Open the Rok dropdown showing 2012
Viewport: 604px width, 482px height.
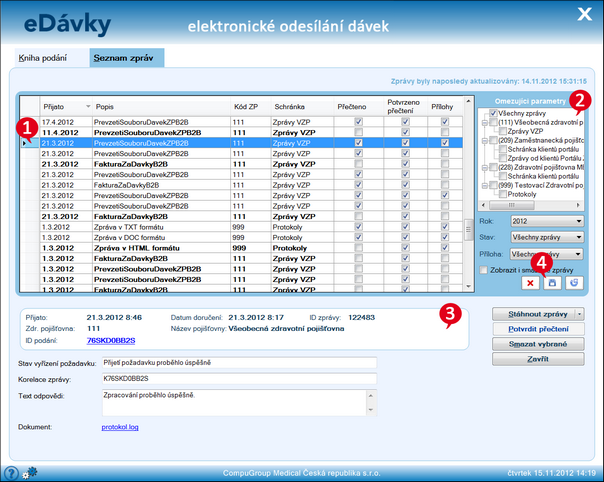(x=547, y=221)
